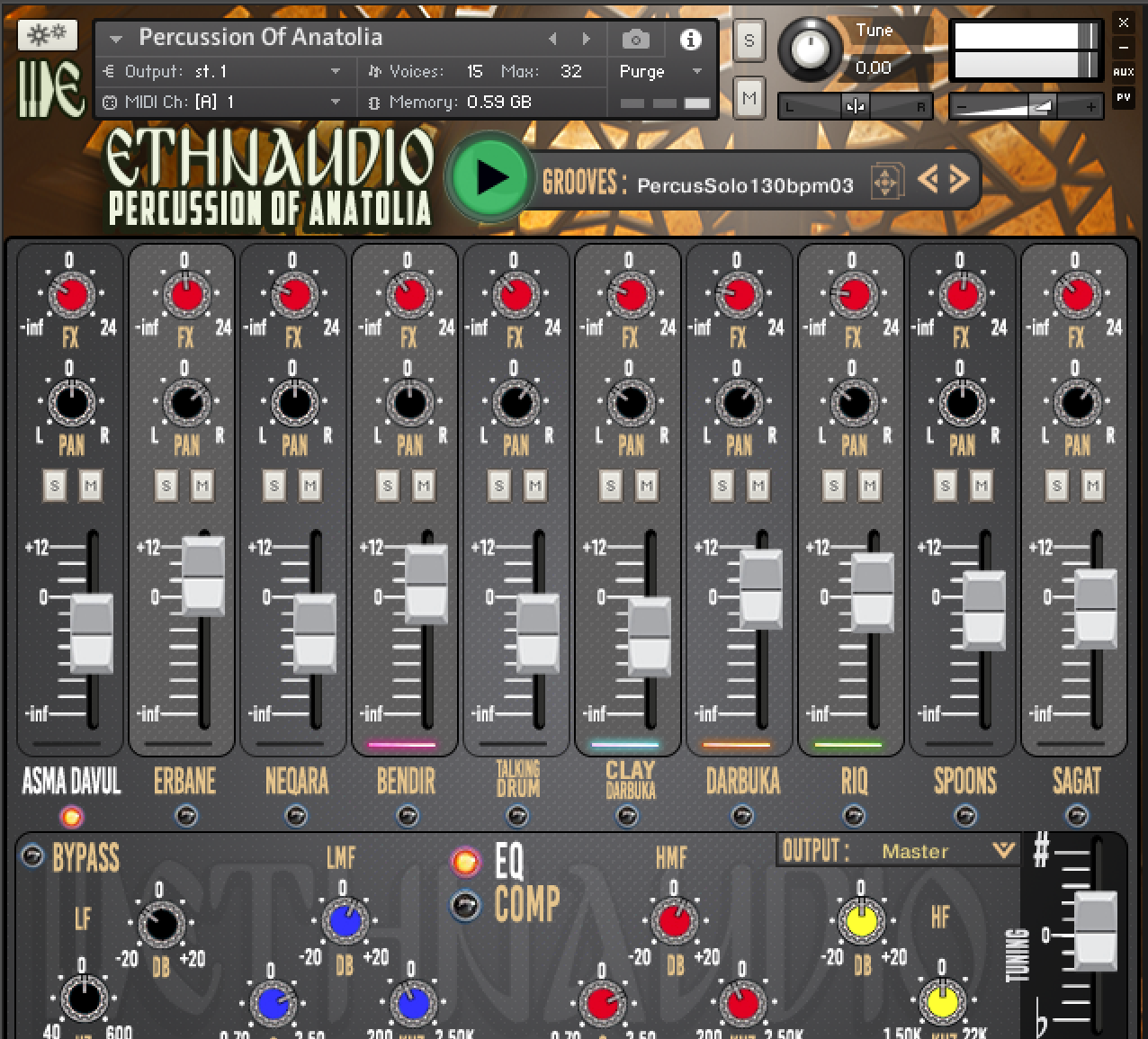Open the MIDI Ch dropdown
This screenshot has height=1039, width=1148.
coord(221,102)
